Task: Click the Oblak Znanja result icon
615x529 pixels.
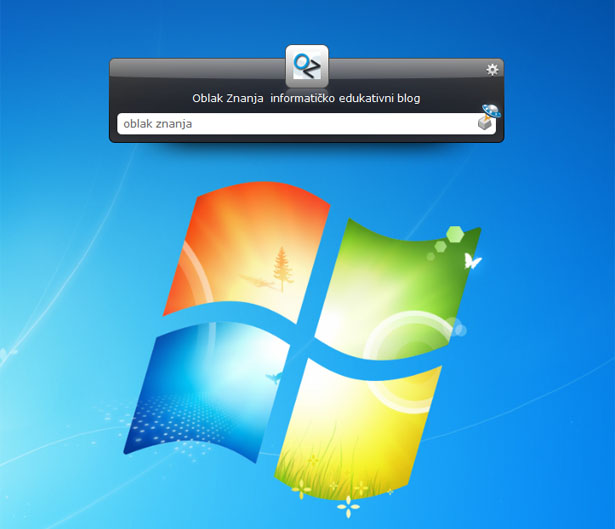Action: (x=306, y=67)
